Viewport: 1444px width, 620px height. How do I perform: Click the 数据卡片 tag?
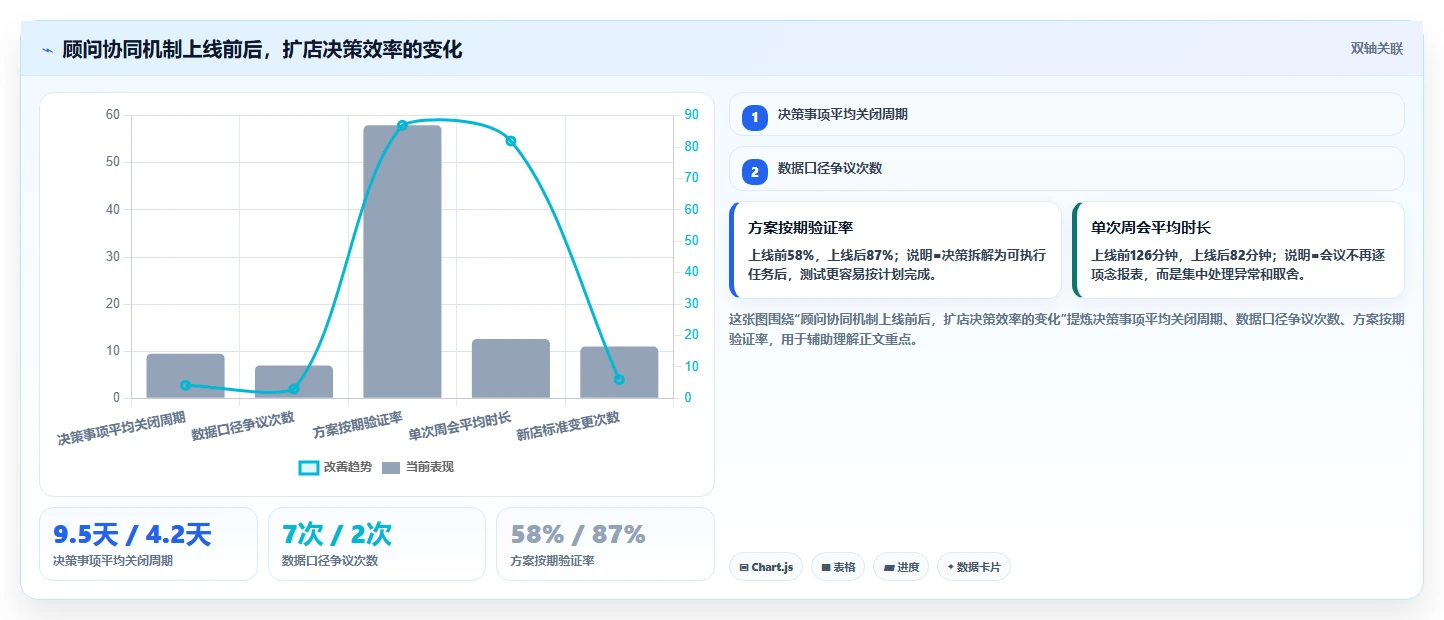pos(974,567)
